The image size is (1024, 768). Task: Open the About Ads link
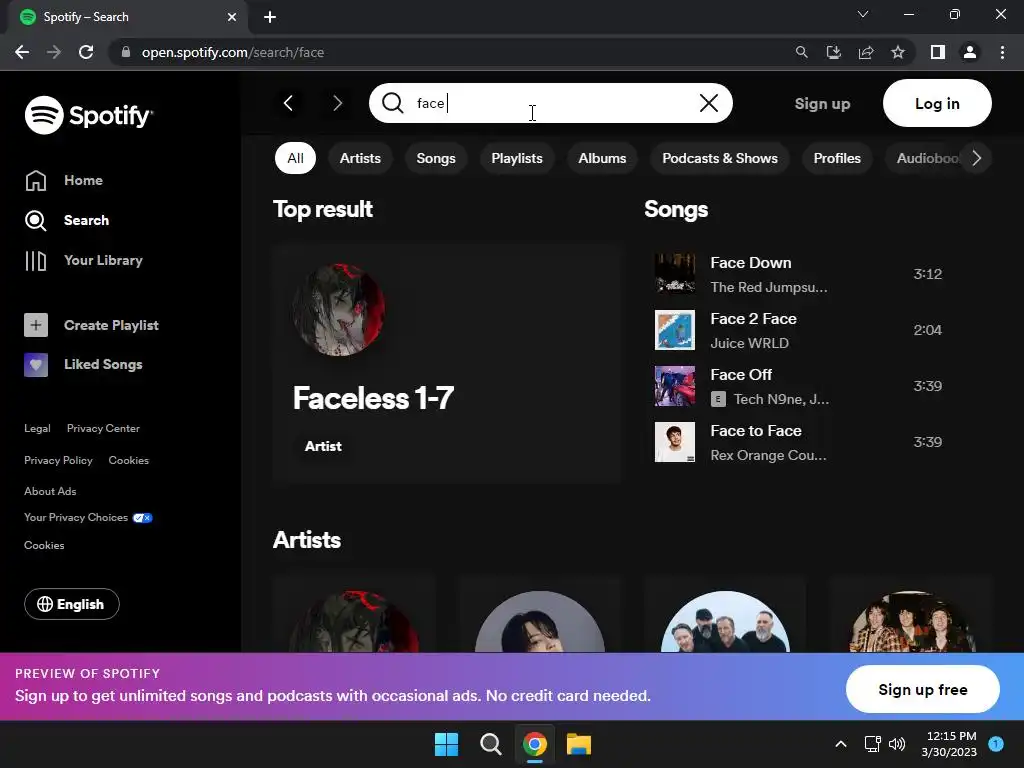pos(50,491)
